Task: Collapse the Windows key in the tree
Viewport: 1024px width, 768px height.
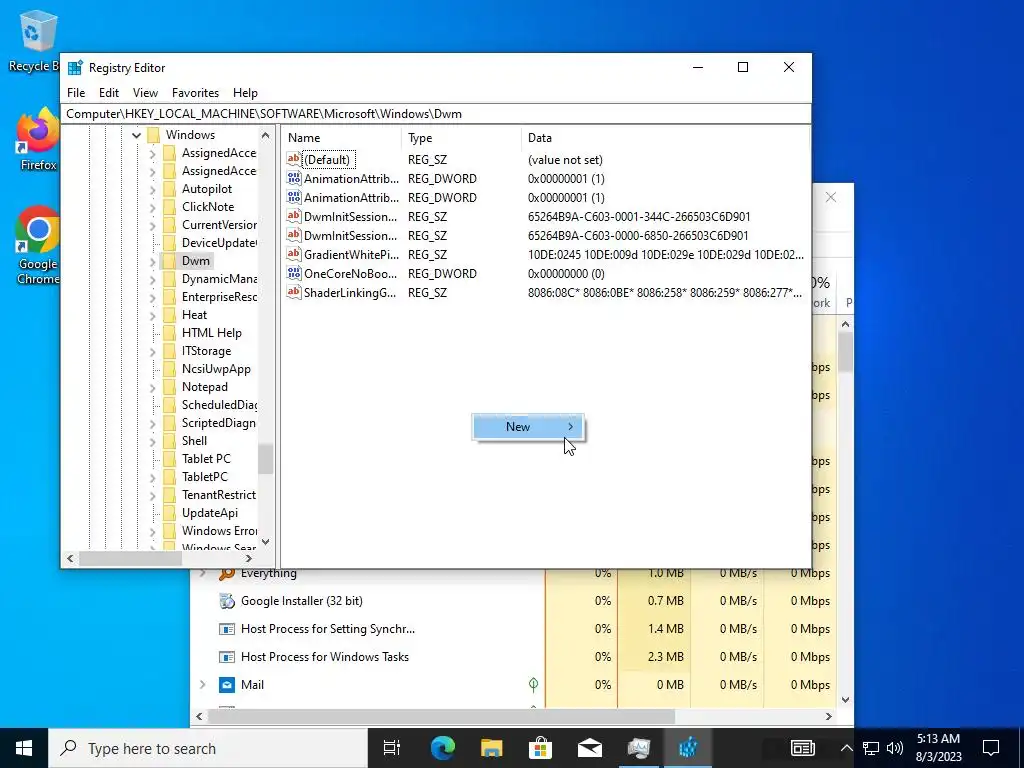Action: pos(136,135)
